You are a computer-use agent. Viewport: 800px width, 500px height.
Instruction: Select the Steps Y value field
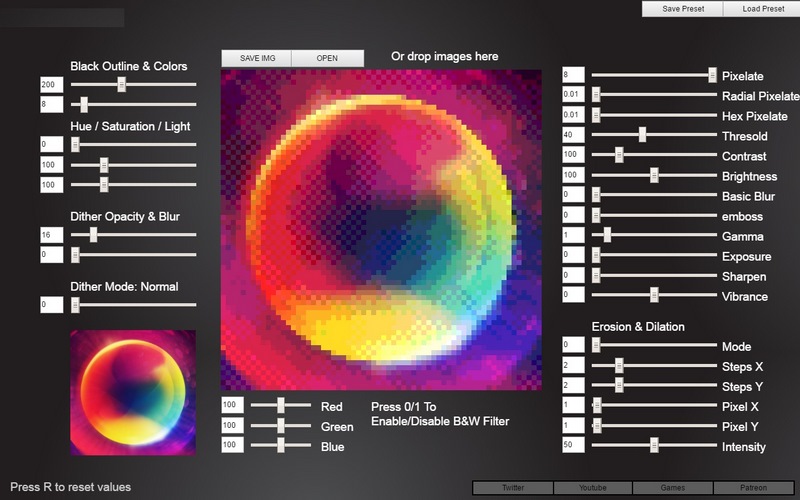[x=573, y=385]
